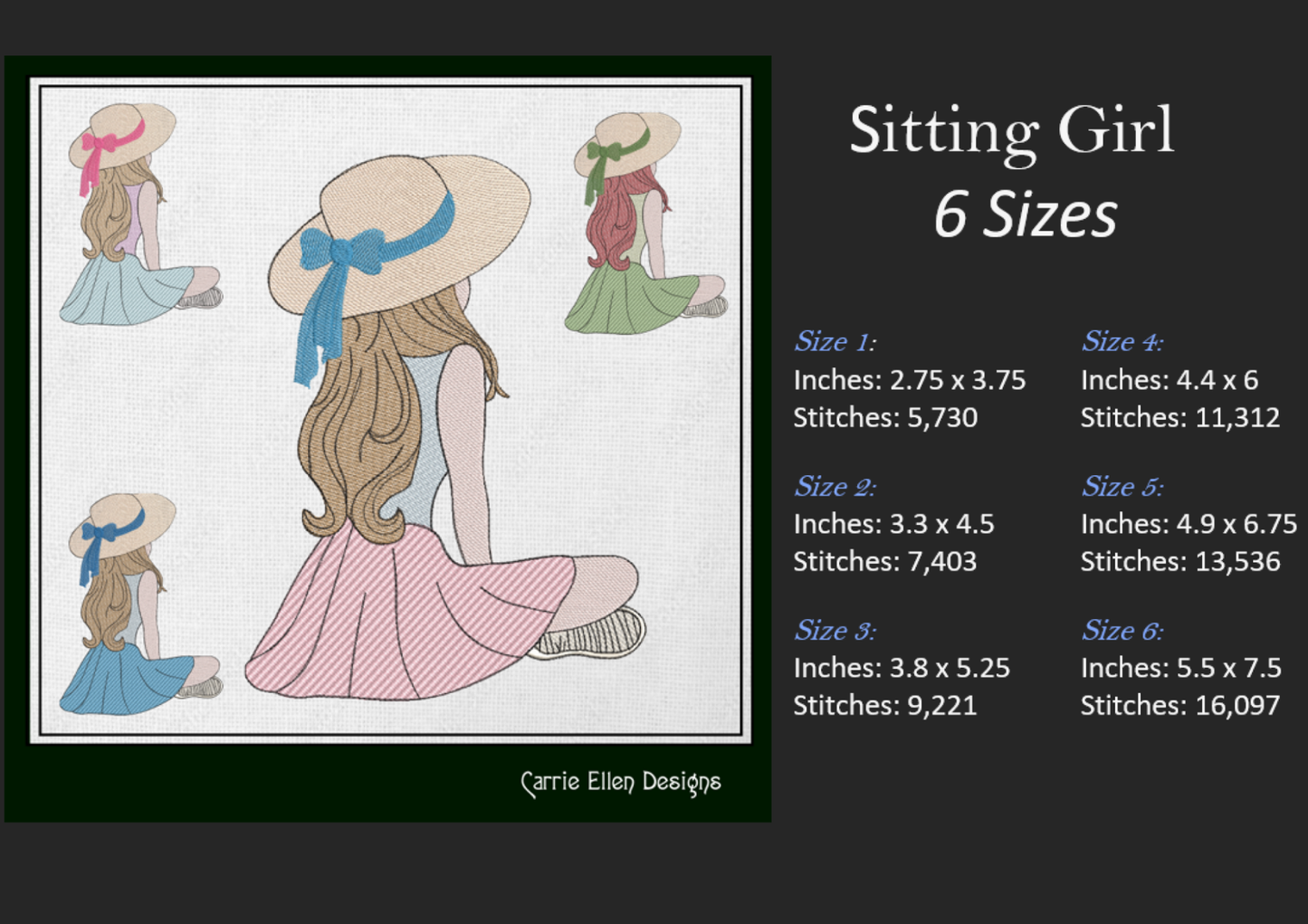Viewport: 1308px width, 924px height.
Task: Select the Size 5 heading
Action: [1122, 487]
